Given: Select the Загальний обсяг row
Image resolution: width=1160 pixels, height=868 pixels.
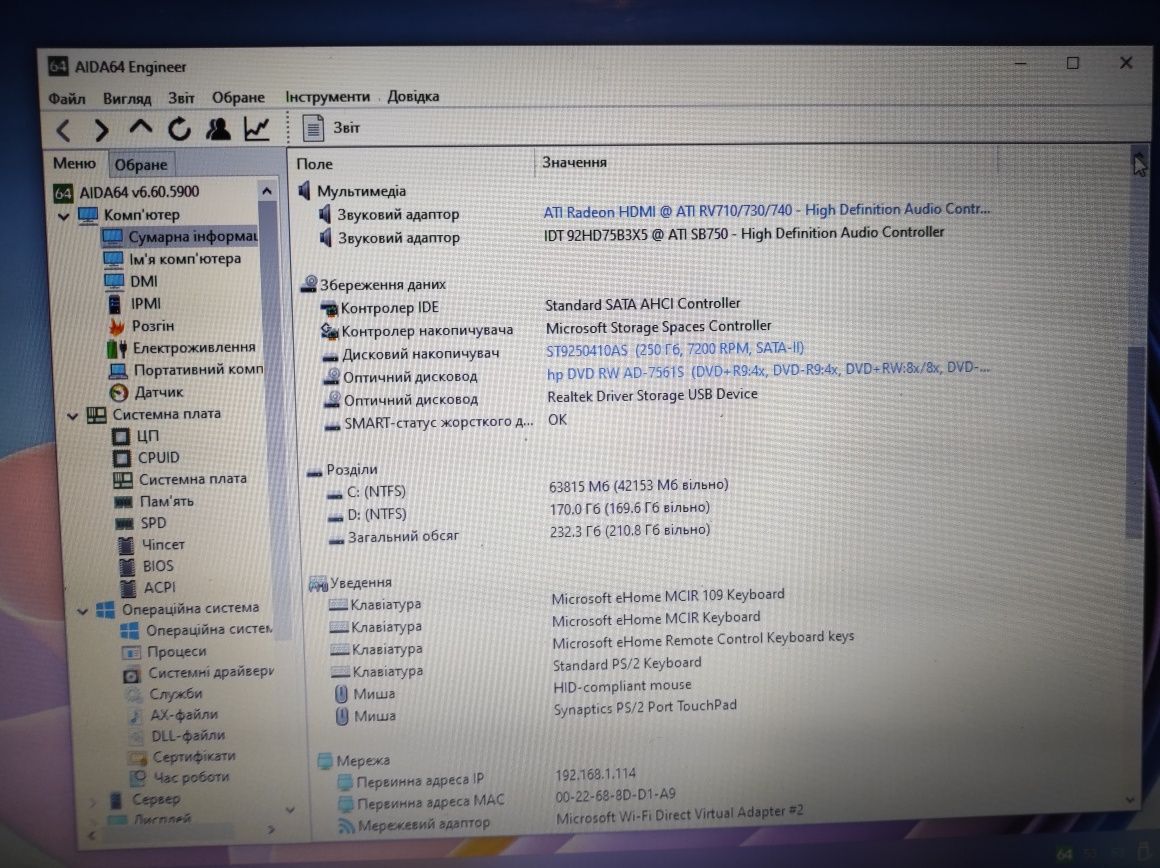Looking at the screenshot, I should pyautogui.click(x=518, y=534).
